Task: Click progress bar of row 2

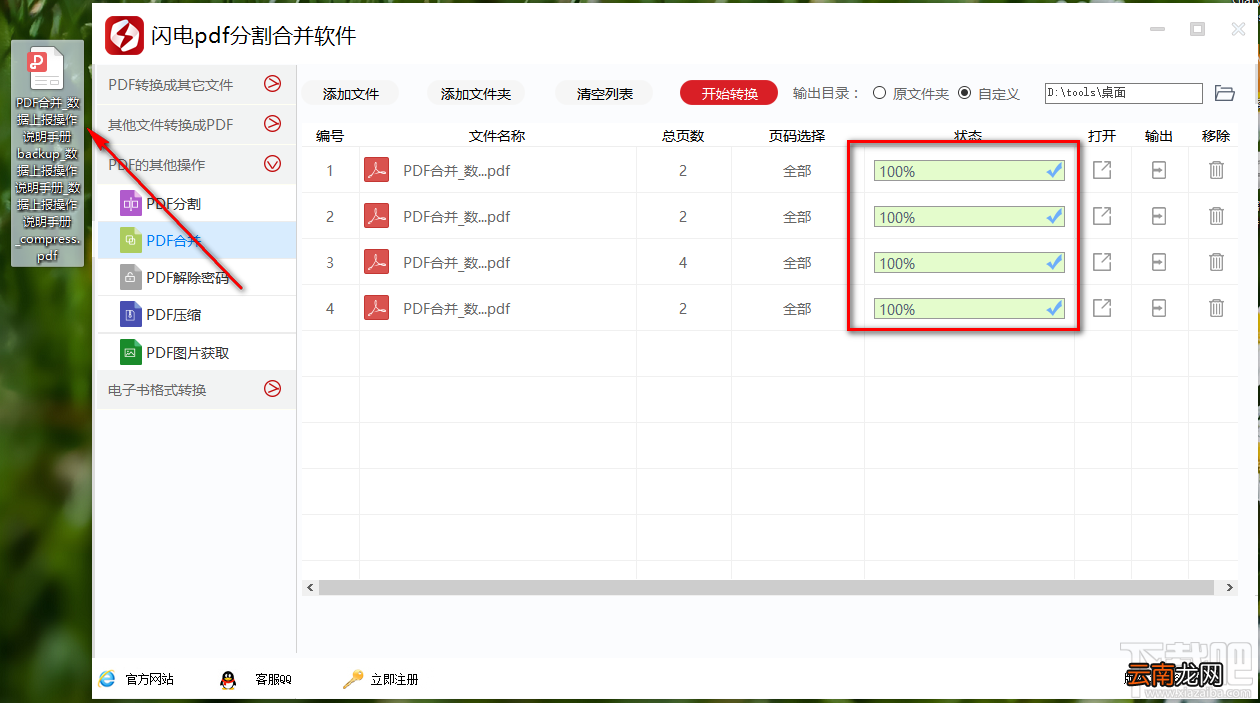Action: click(969, 217)
